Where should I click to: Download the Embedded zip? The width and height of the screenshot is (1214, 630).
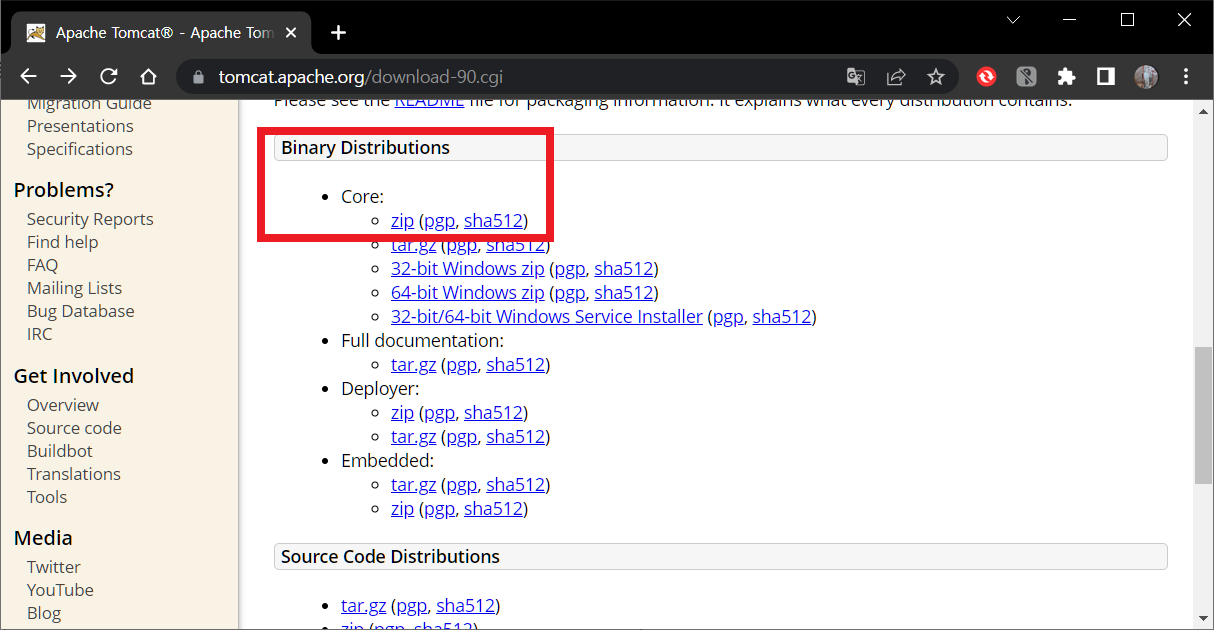(402, 509)
